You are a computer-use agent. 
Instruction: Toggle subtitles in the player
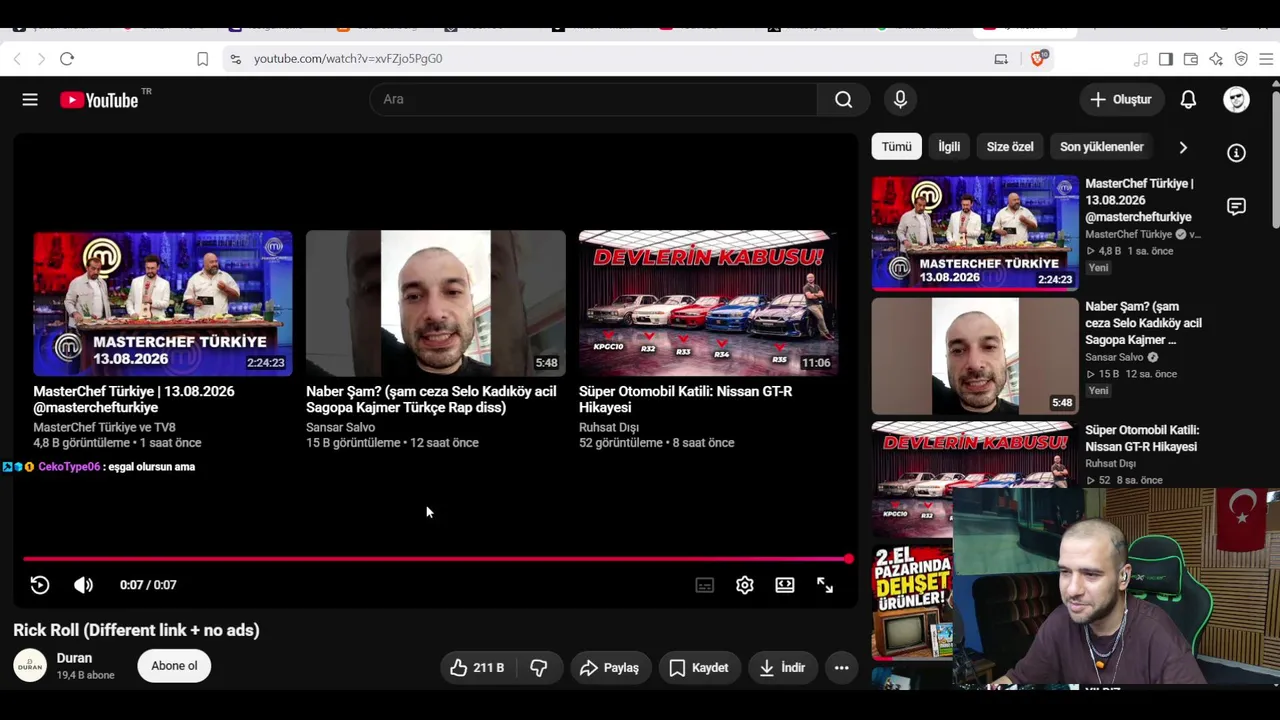pos(705,585)
